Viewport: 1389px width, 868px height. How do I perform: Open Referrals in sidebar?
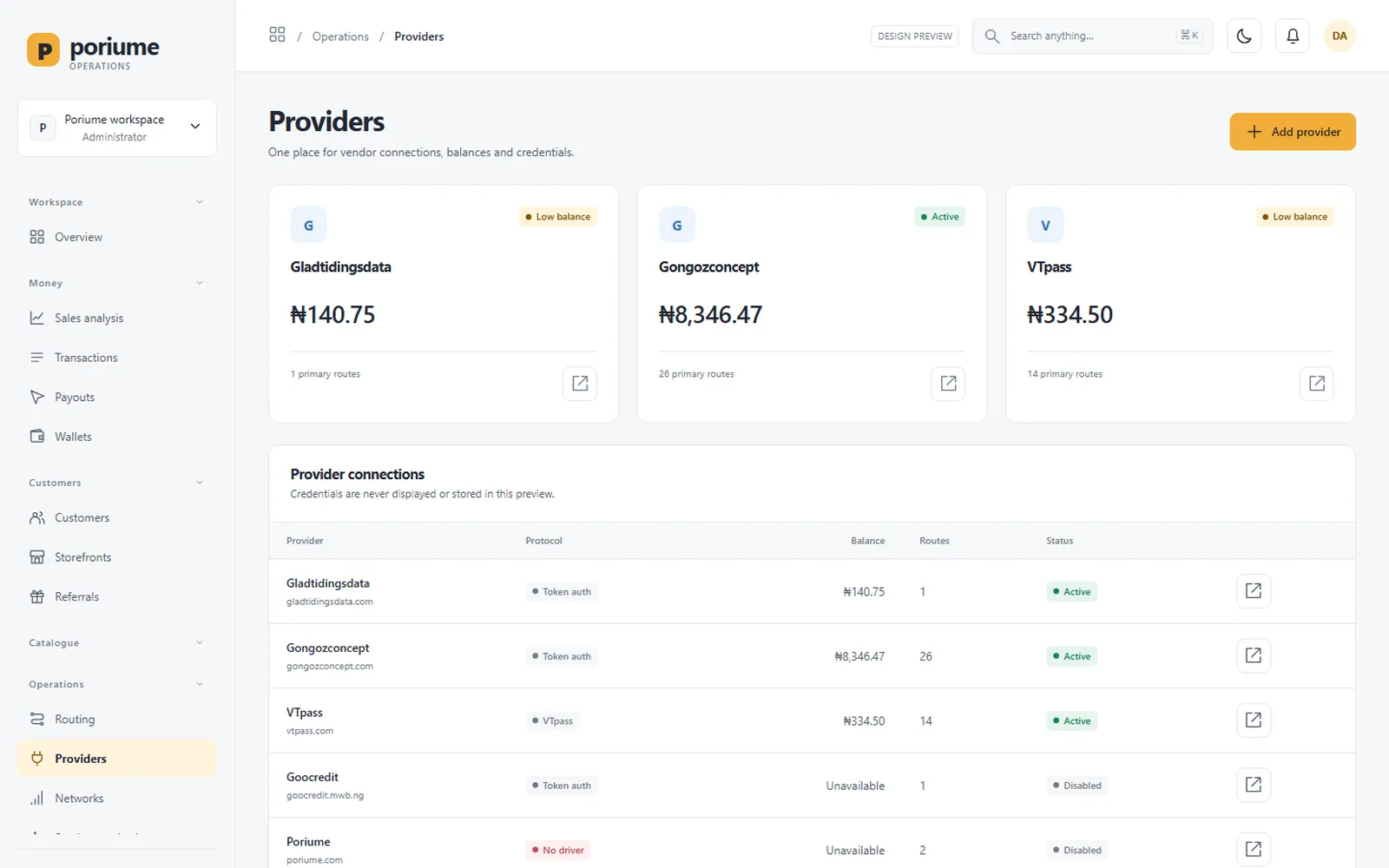click(117, 596)
